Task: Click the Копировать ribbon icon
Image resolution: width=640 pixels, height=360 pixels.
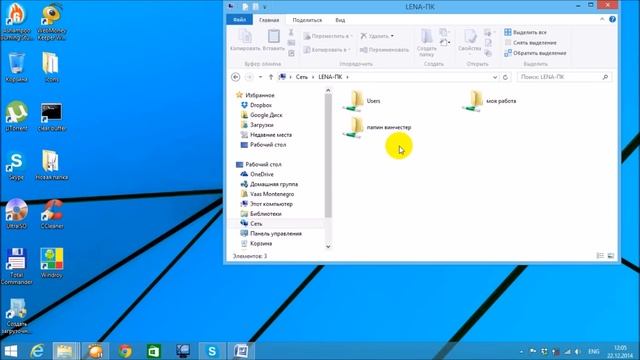Action: click(x=245, y=41)
